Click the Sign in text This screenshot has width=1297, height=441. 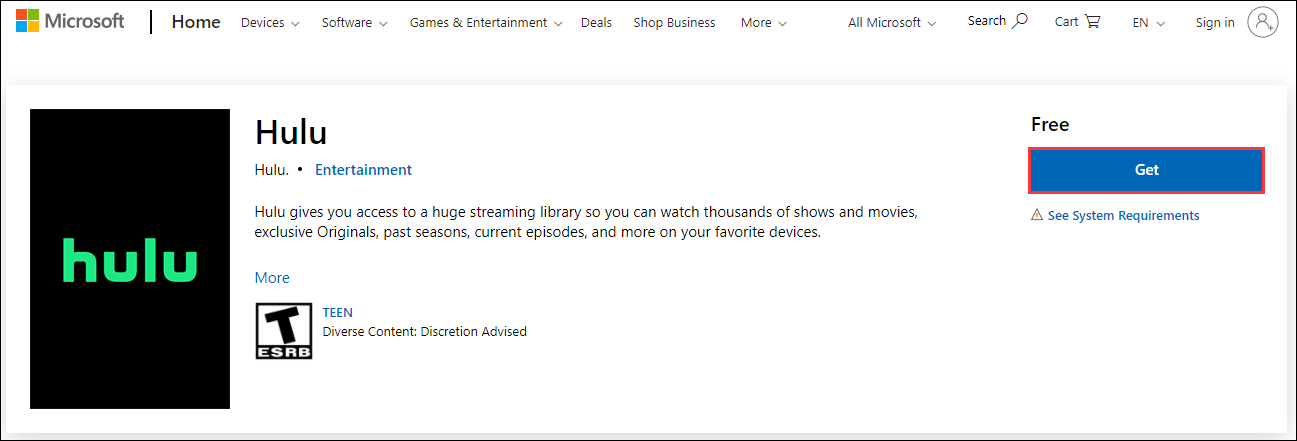1215,22
